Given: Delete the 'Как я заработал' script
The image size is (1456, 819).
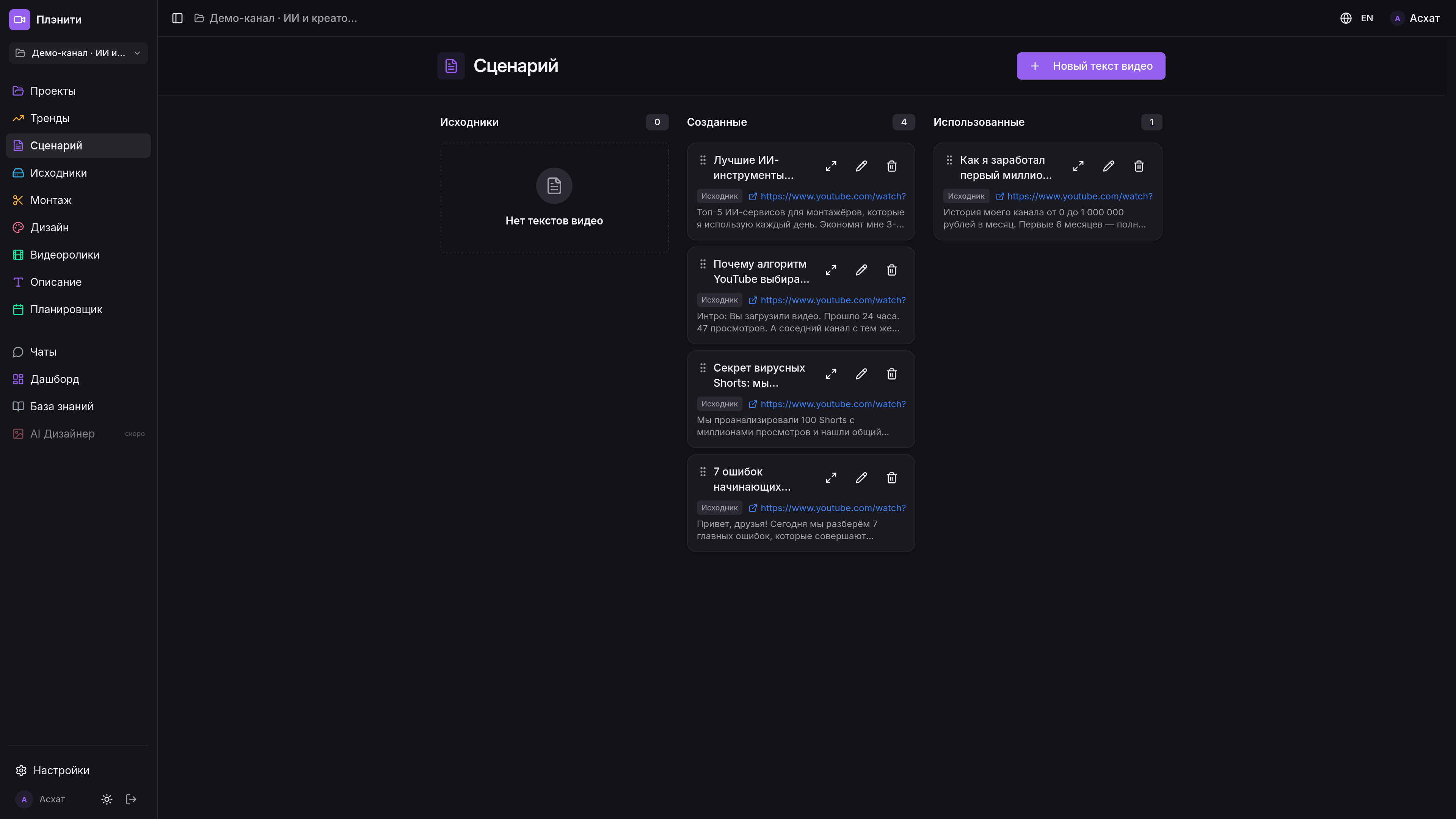Looking at the screenshot, I should pos(1139,166).
